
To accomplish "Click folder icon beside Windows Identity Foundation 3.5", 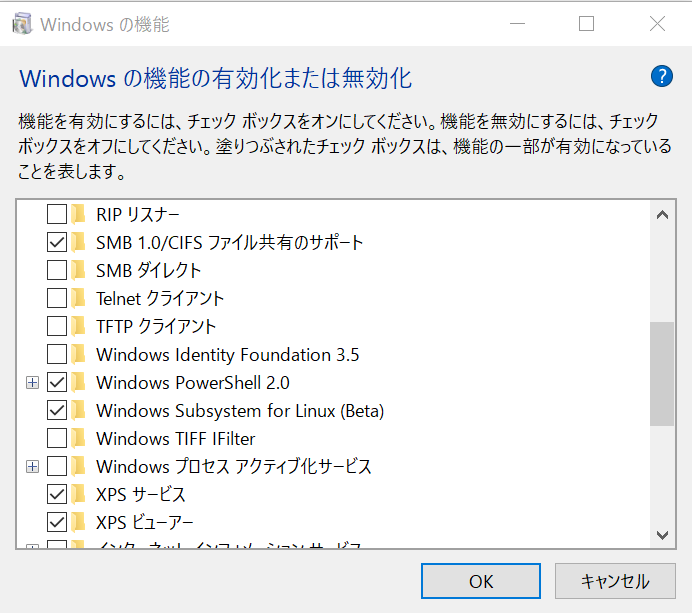I will (x=79, y=354).
